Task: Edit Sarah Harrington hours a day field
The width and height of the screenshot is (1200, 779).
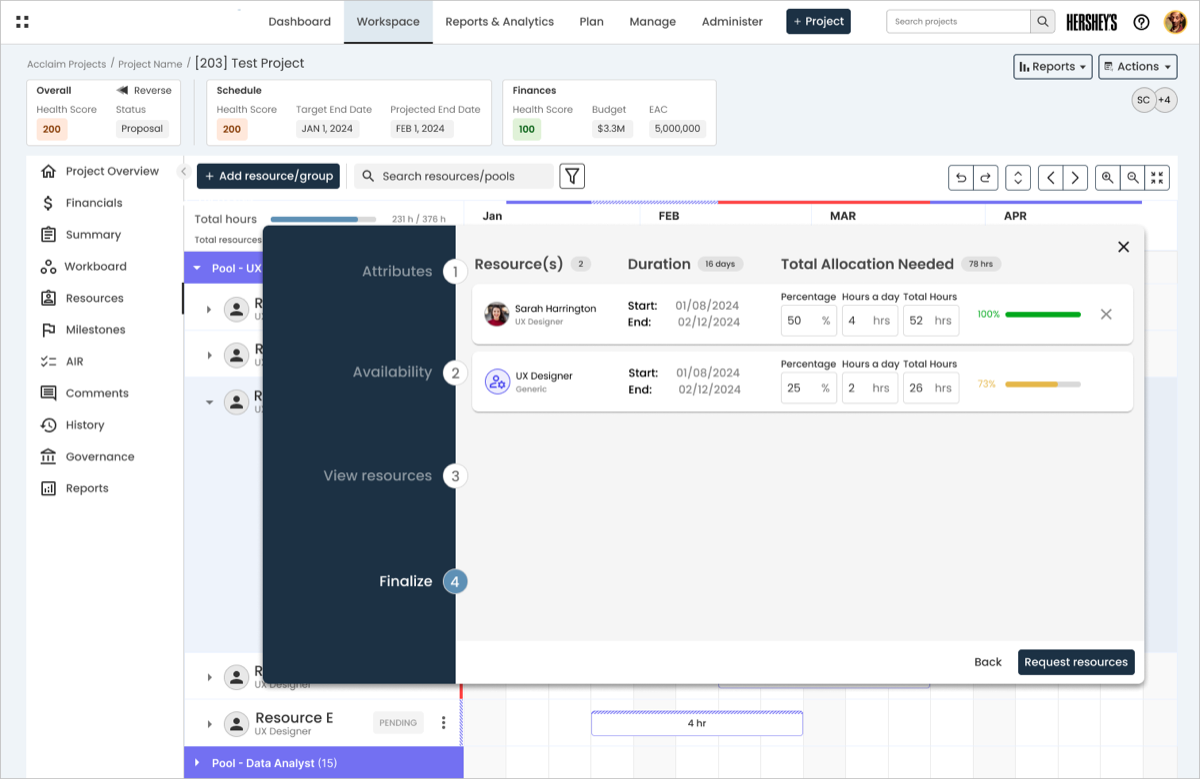Action: coord(869,321)
